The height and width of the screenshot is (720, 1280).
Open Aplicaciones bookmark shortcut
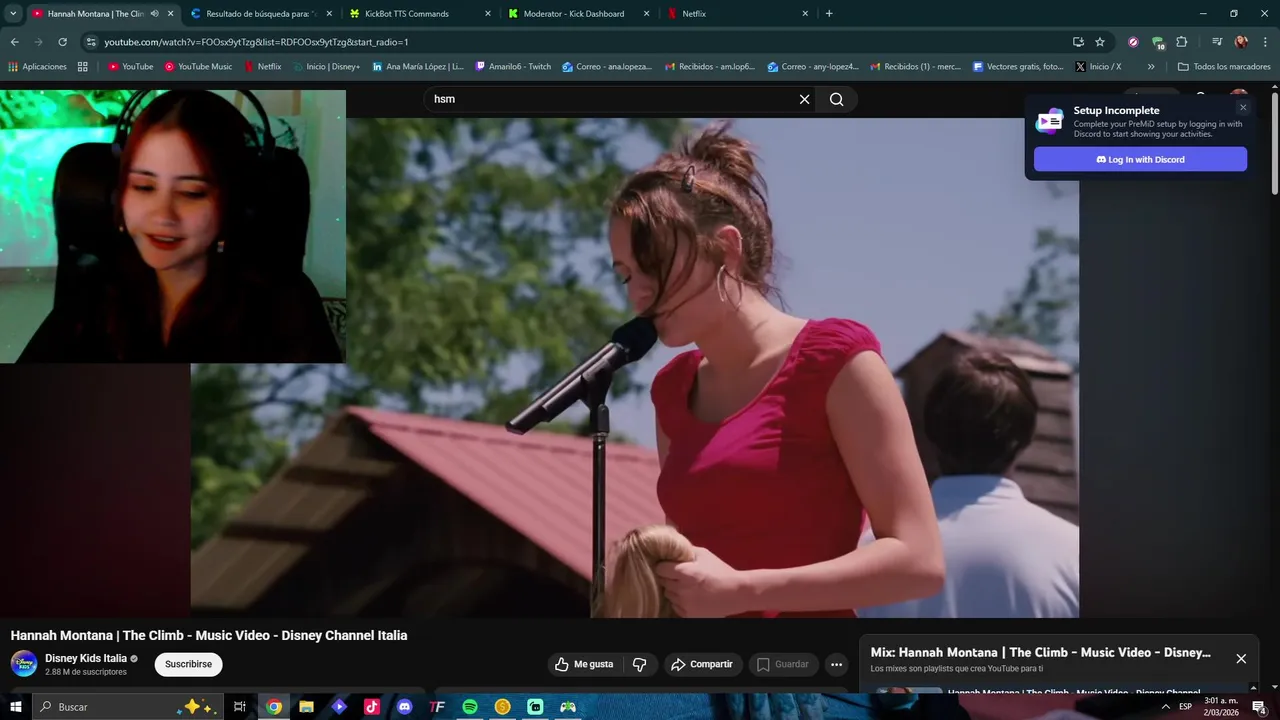pyautogui.click(x=38, y=67)
